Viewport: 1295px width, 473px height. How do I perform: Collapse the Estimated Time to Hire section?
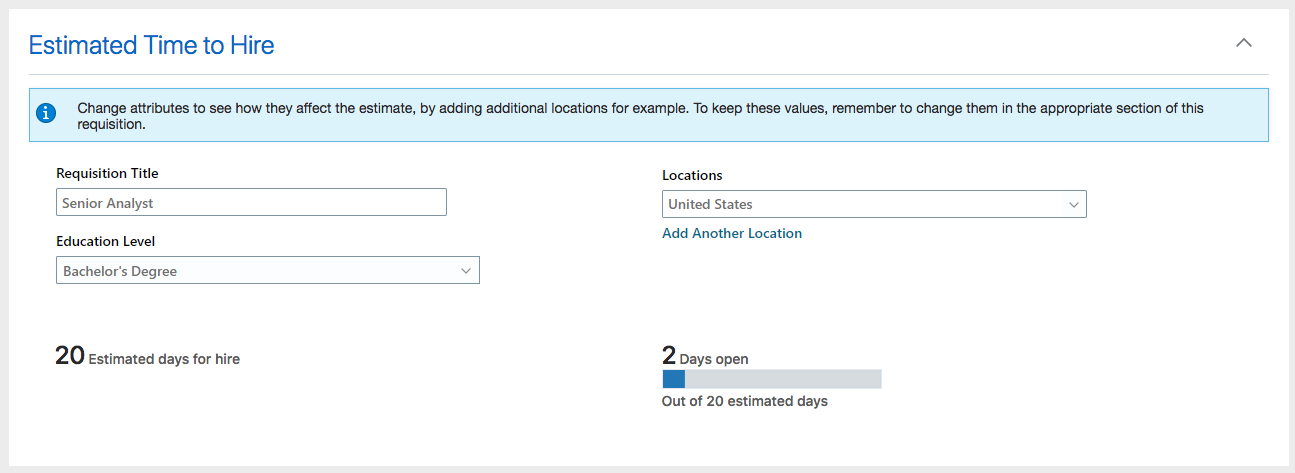pyautogui.click(x=1243, y=43)
